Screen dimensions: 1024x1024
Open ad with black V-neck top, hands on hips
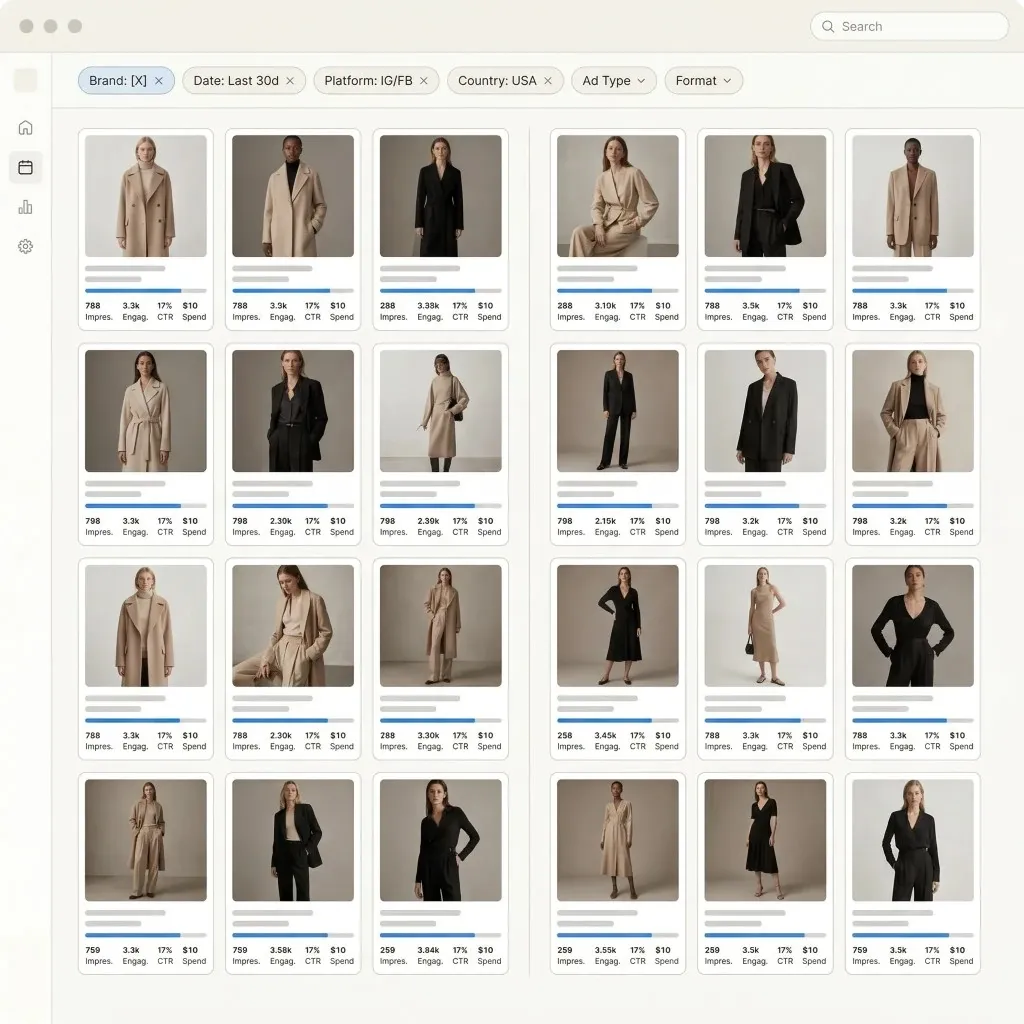tap(913, 626)
